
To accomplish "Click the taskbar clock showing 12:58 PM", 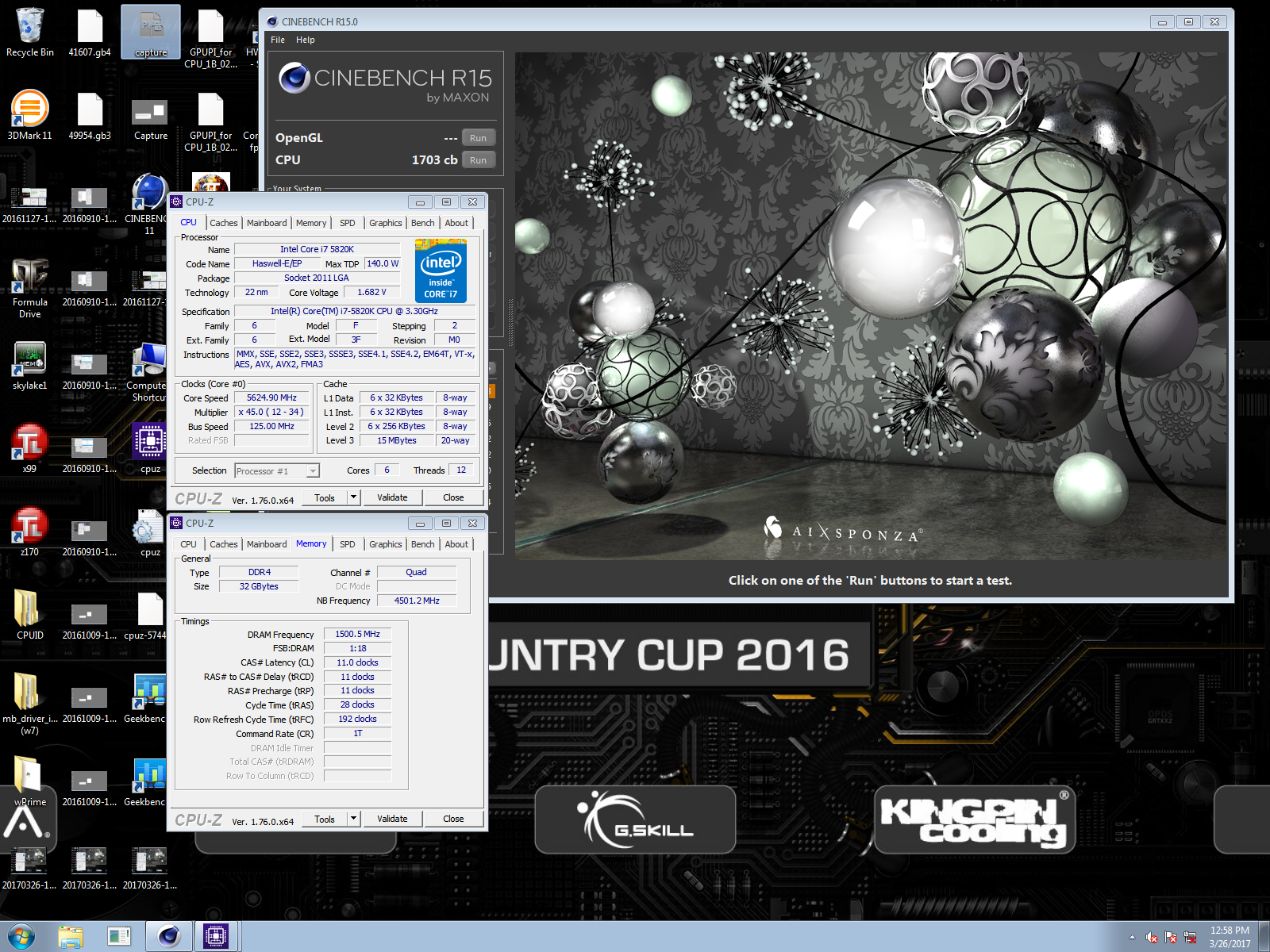I will pos(1230,937).
